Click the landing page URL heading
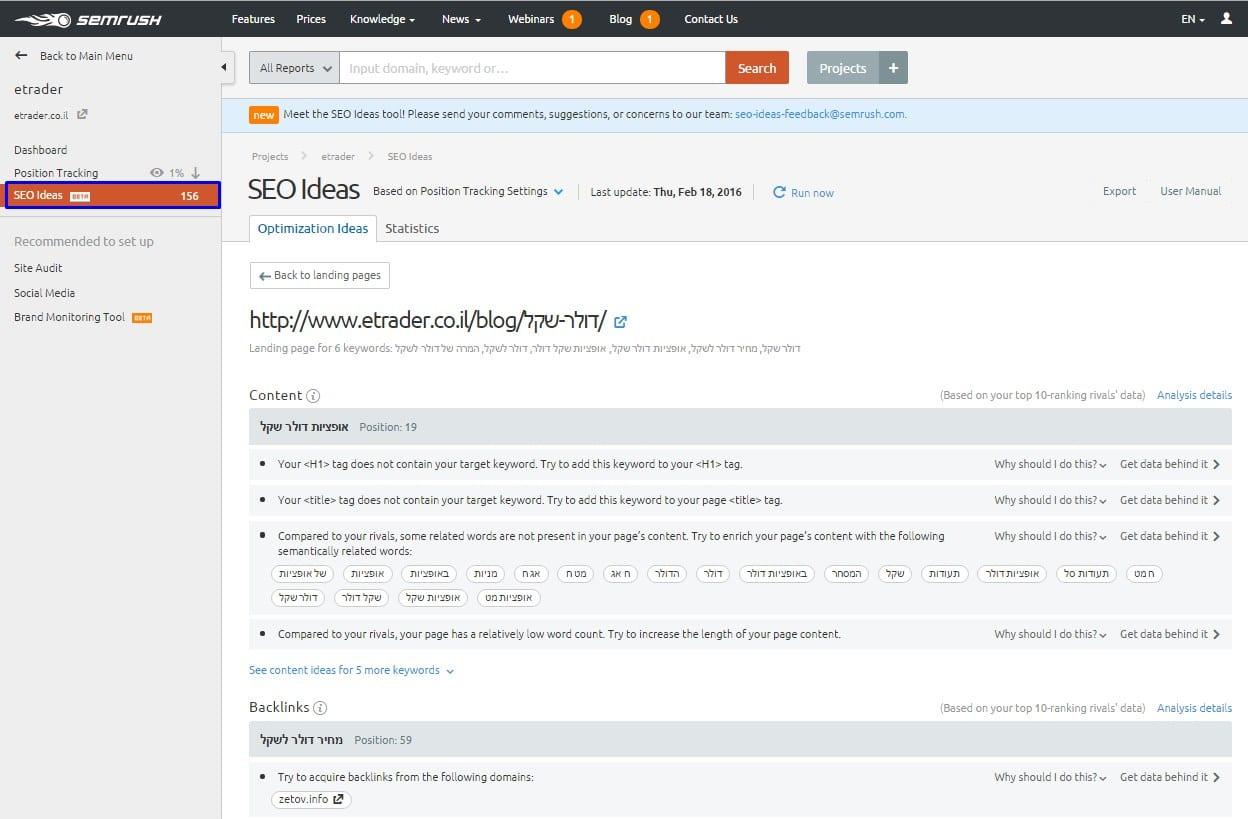Screen dimensions: 1248x819 pyautogui.click(x=428, y=321)
